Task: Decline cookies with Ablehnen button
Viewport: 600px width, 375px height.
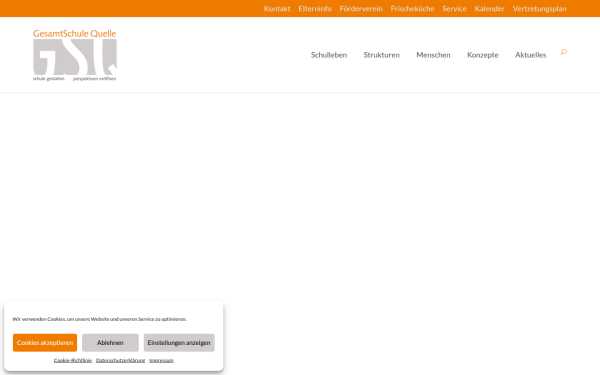Action: pos(110,342)
